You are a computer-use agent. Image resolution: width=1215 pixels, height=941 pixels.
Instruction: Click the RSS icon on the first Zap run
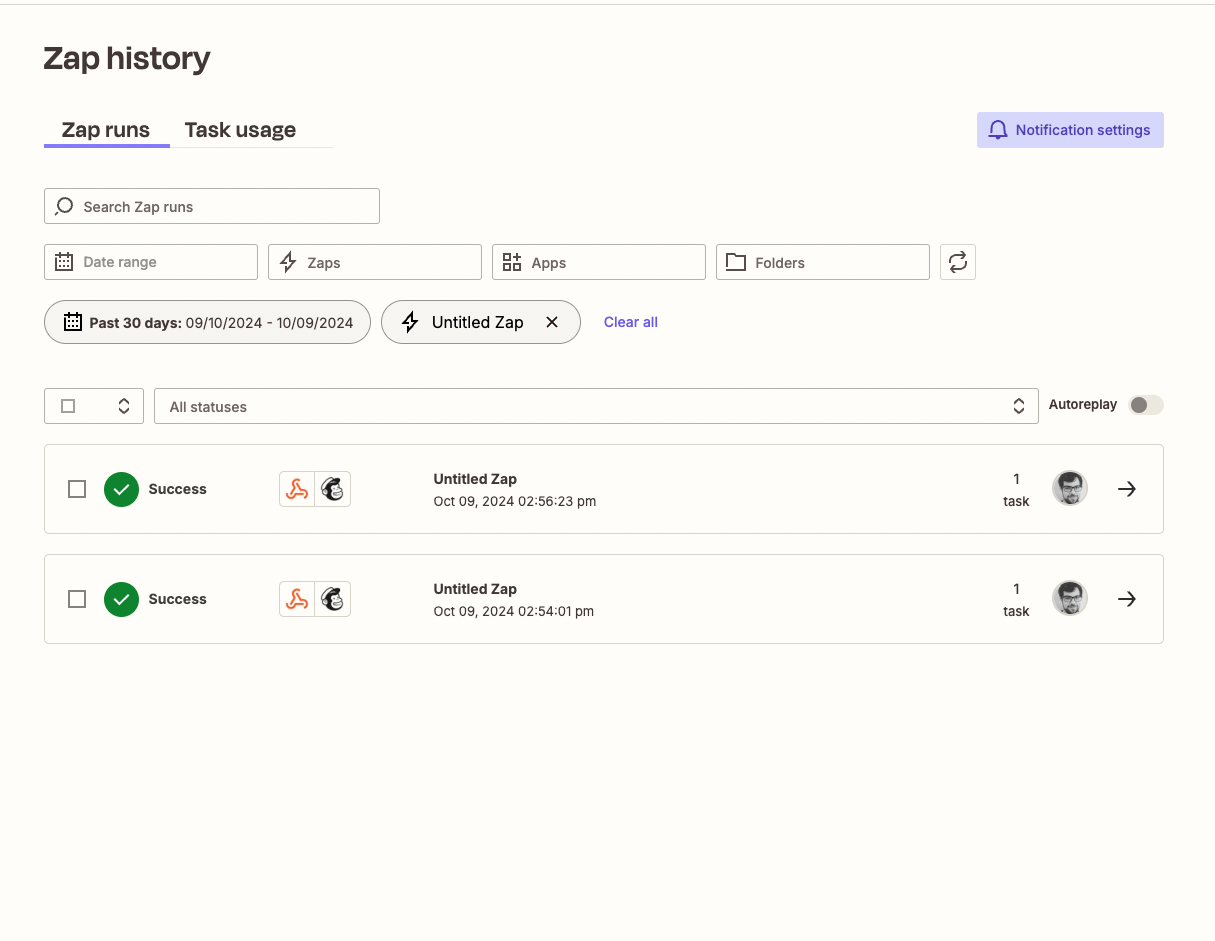297,488
